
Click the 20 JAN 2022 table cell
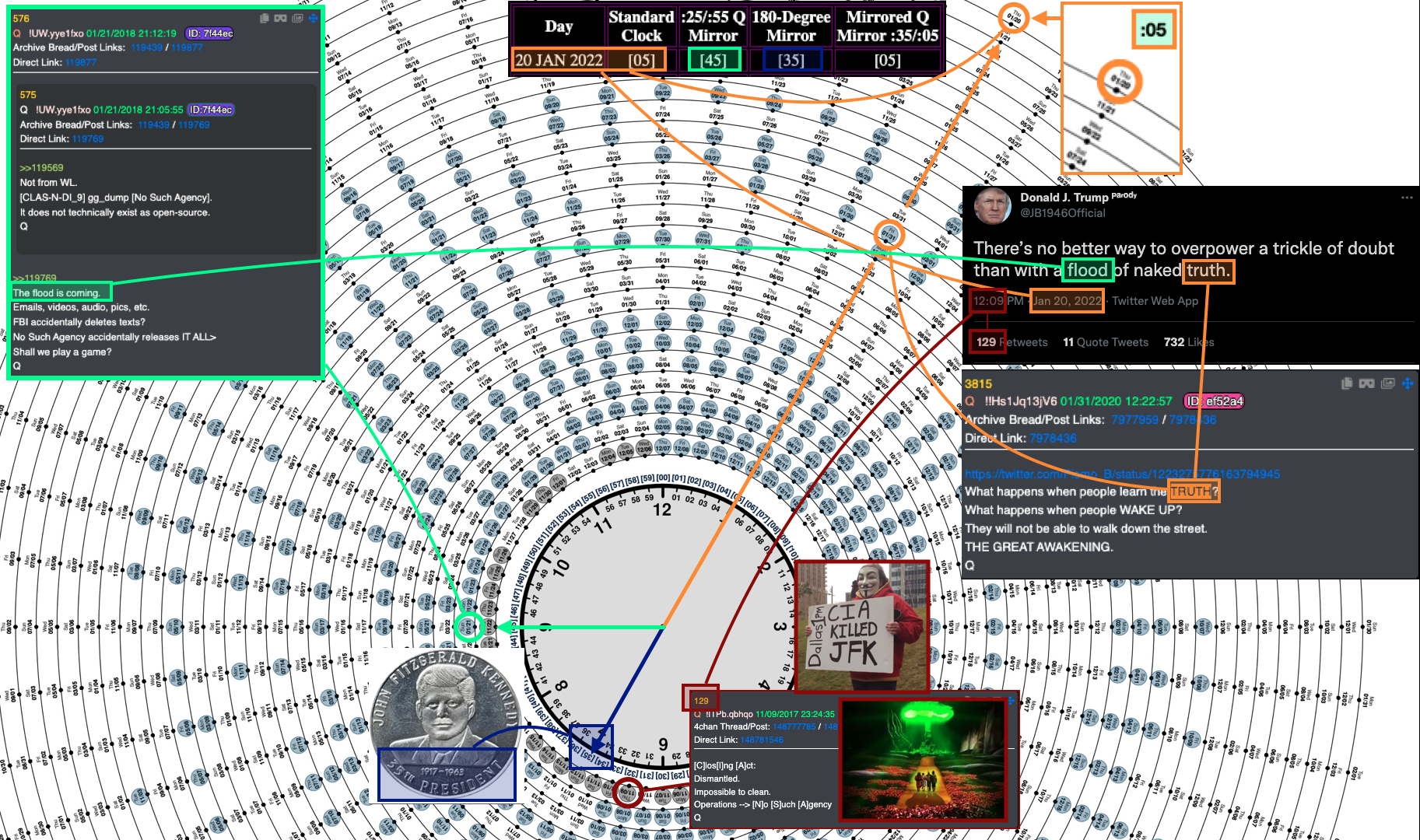559,60
